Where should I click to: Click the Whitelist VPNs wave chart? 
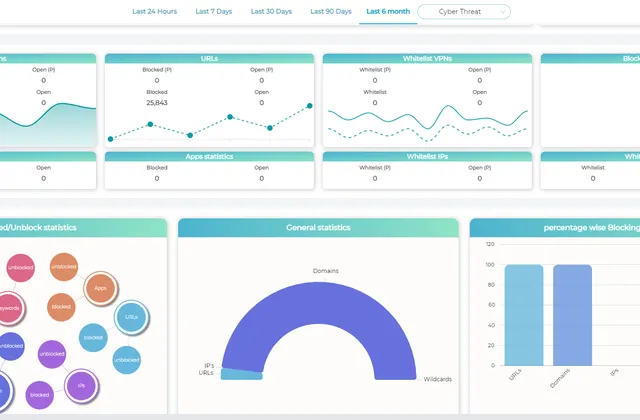pyautogui.click(x=427, y=122)
